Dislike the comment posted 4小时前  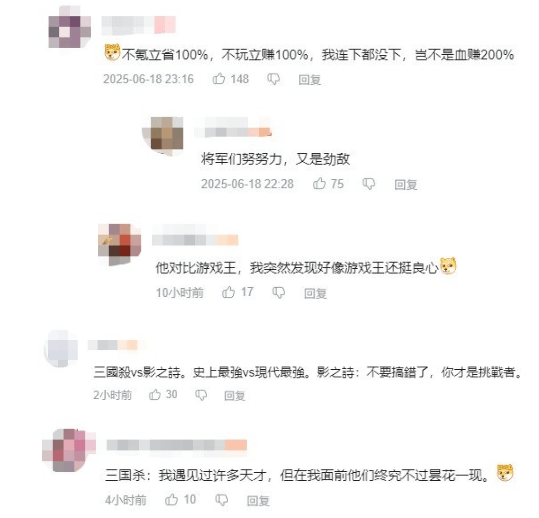tap(221, 500)
